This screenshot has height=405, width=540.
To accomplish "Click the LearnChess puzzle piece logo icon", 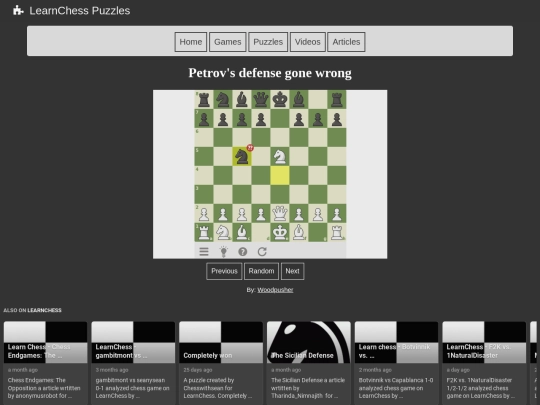I will coord(18,11).
